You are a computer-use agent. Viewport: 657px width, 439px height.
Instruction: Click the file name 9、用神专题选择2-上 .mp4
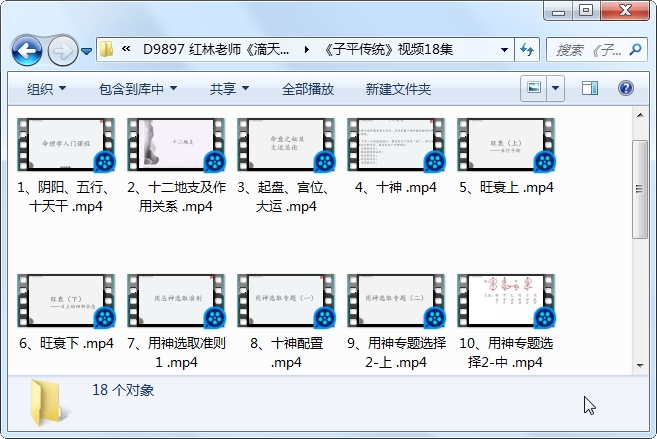pyautogui.click(x=396, y=353)
